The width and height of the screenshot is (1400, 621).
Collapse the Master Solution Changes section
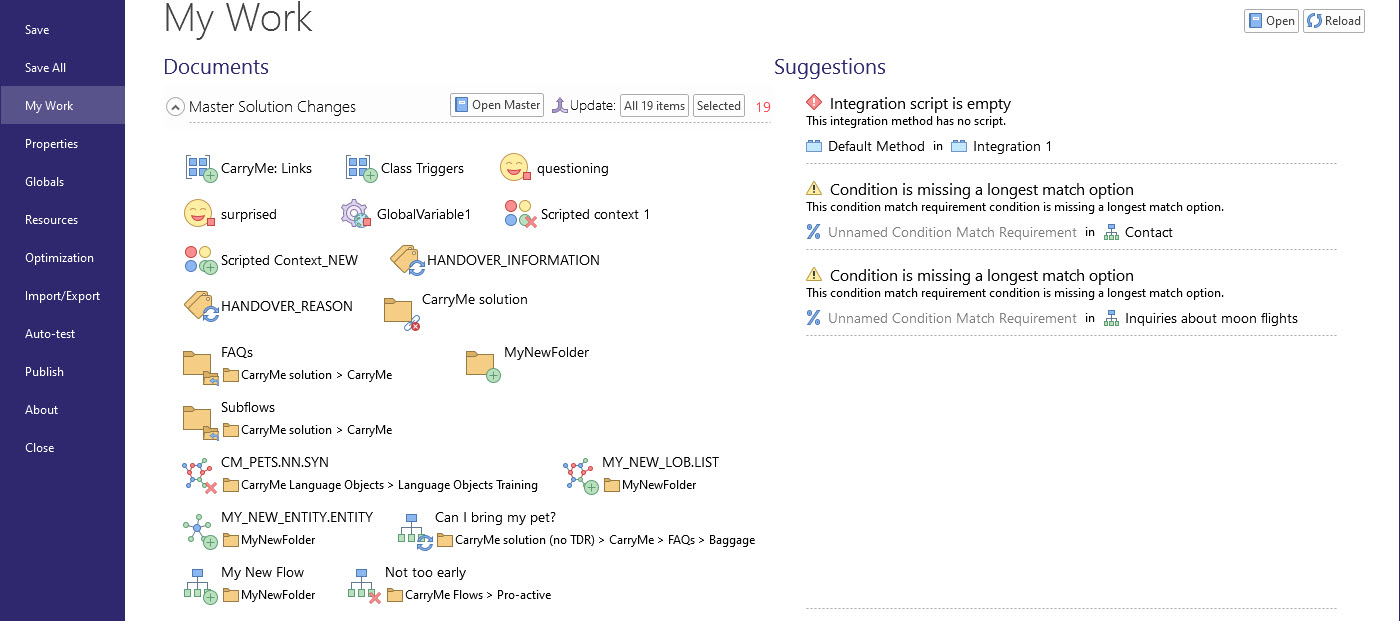[x=175, y=106]
